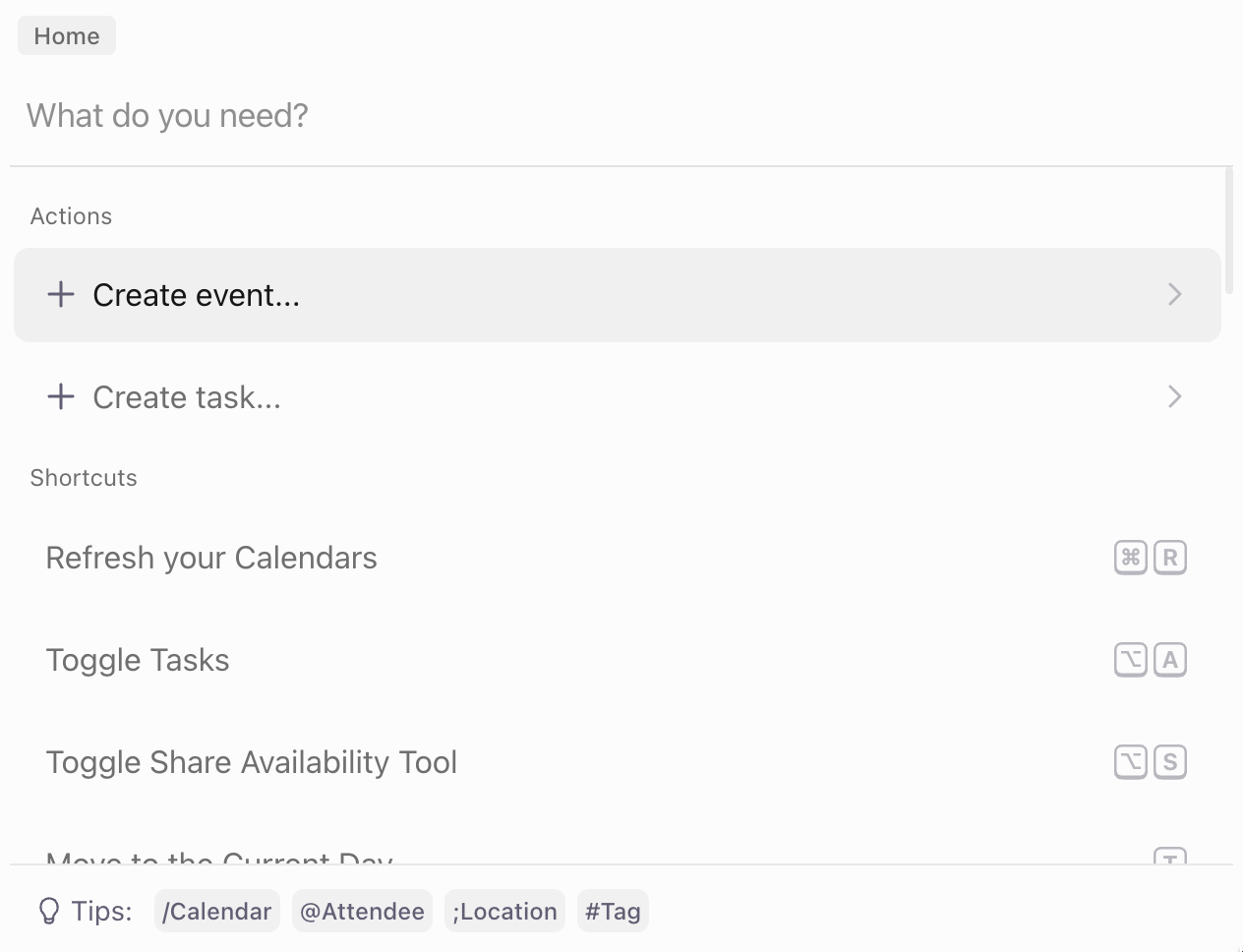Click the Home breadcrumb button

(x=67, y=35)
